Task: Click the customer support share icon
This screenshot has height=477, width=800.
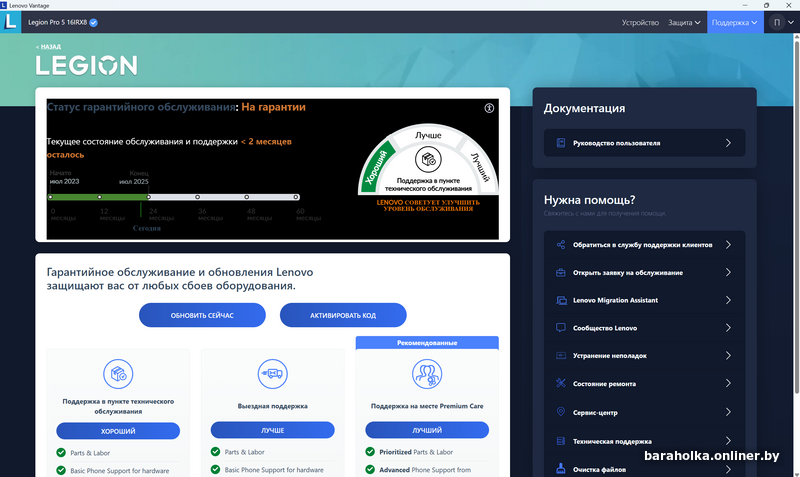Action: [560, 245]
